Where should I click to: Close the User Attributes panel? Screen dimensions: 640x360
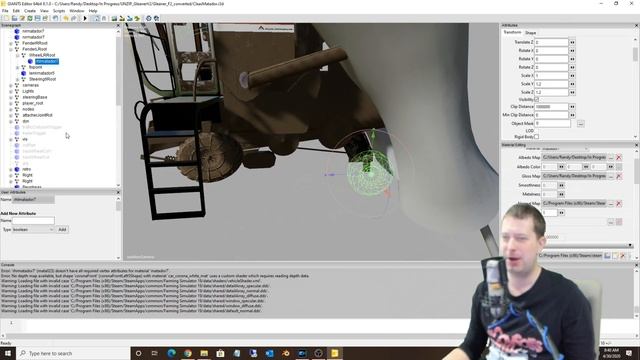pos(118,192)
